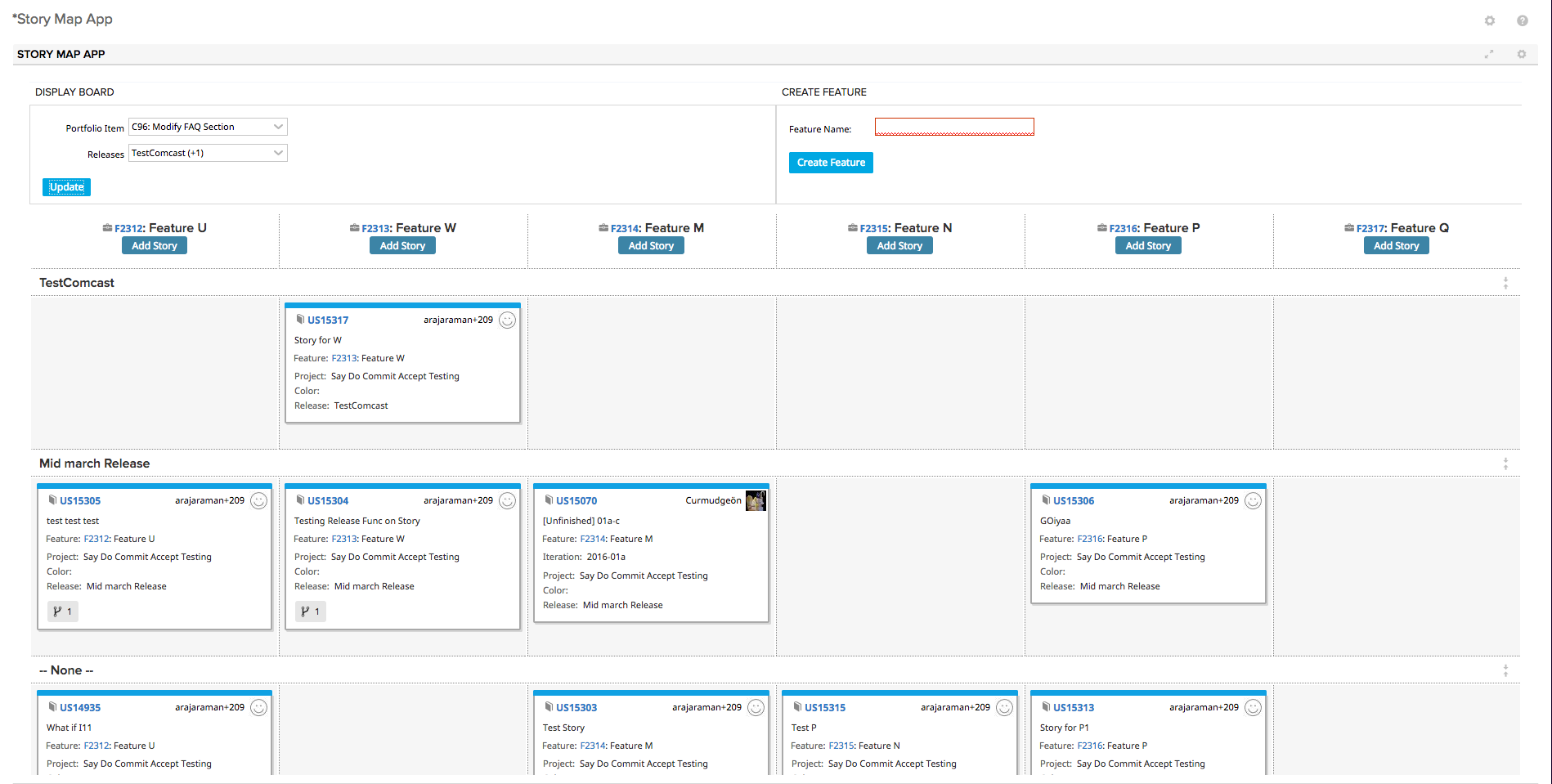Open the child count badge on card US15304
The height and width of the screenshot is (784, 1552).
pyautogui.click(x=311, y=612)
